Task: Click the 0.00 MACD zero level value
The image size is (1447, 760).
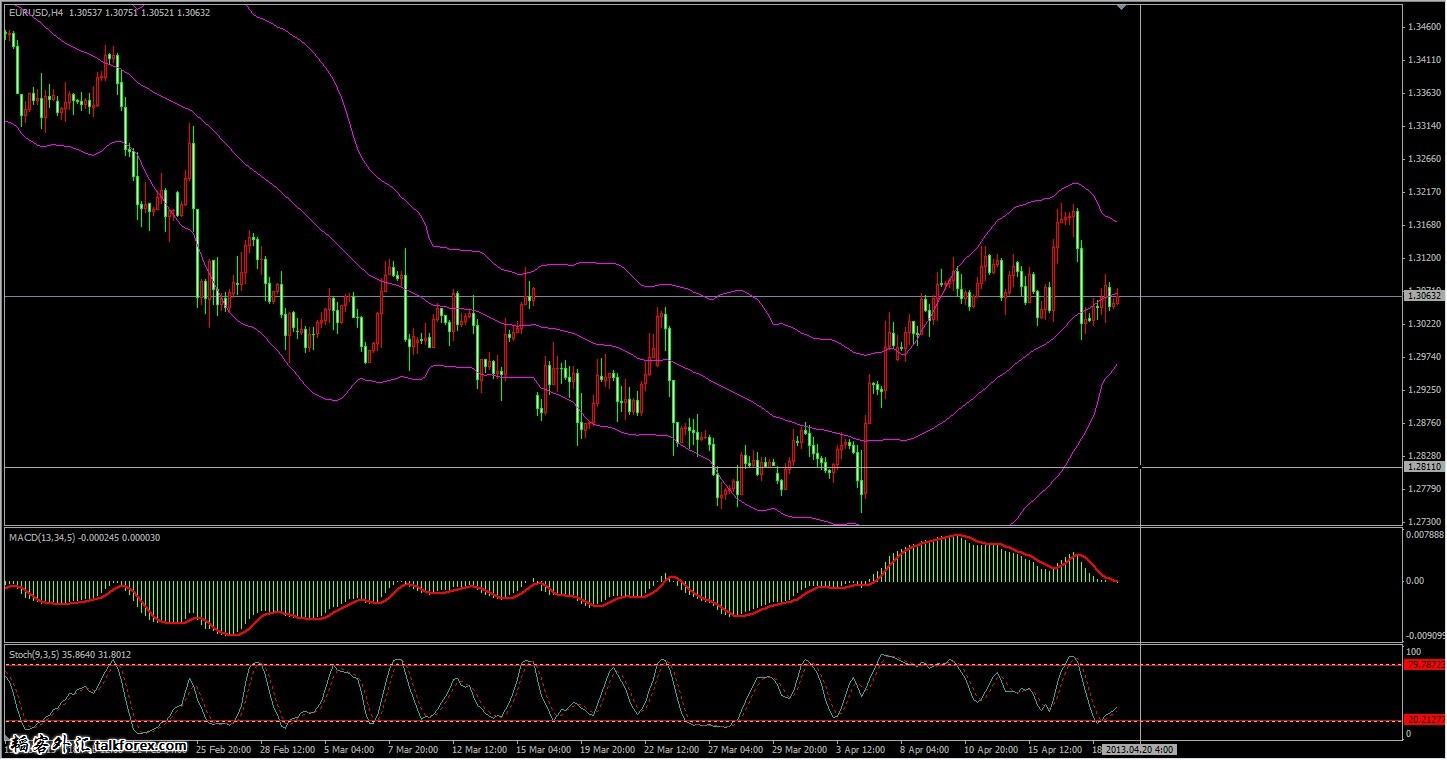Action: click(1415, 581)
